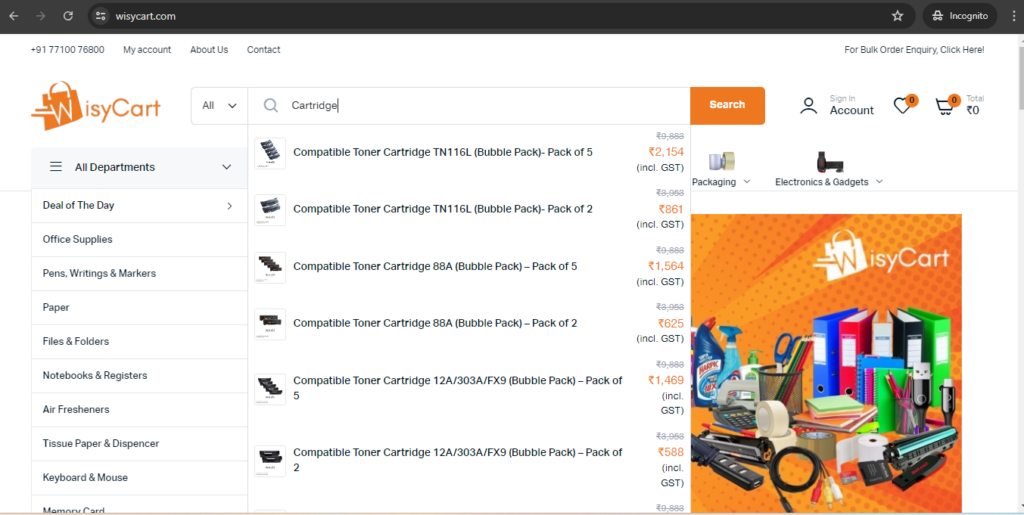Open My account link
This screenshot has height=515, width=1024.
[x=147, y=50]
